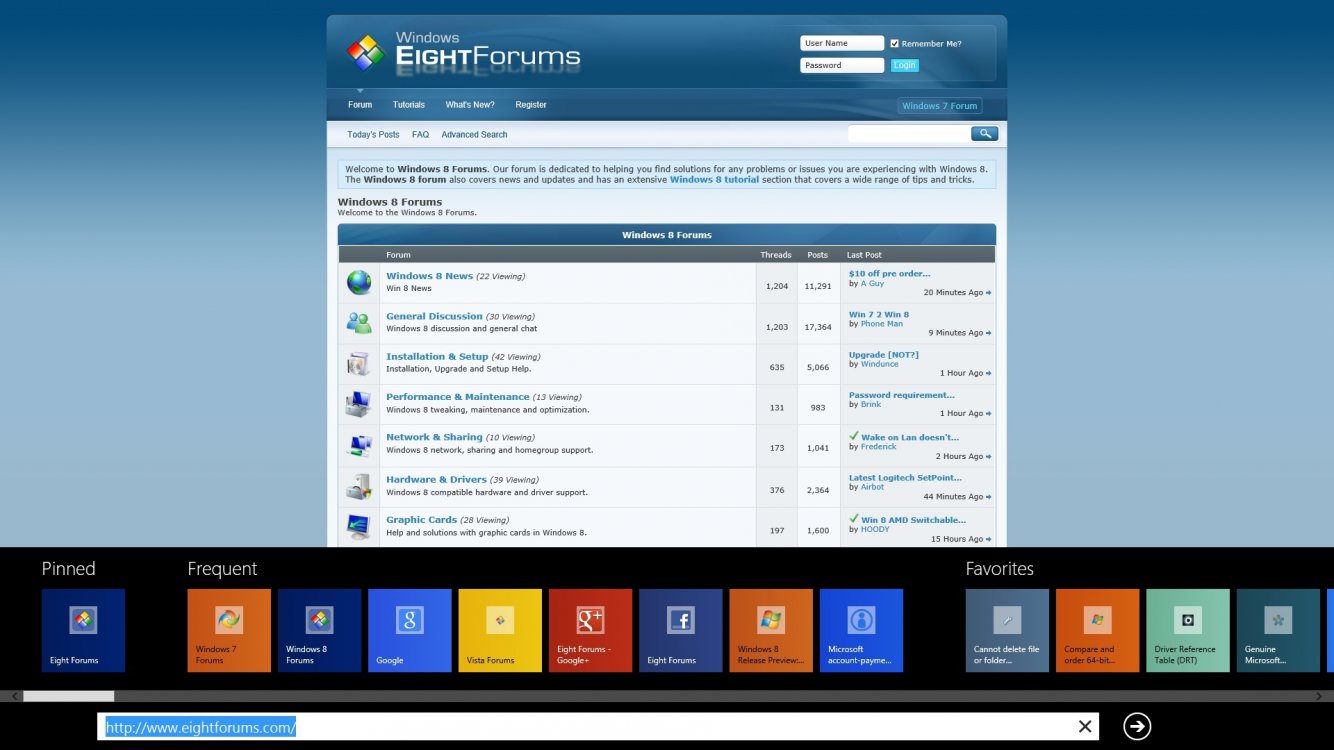This screenshot has height=750, width=1334.
Task: Open the Google frequent tile
Action: (x=409, y=630)
